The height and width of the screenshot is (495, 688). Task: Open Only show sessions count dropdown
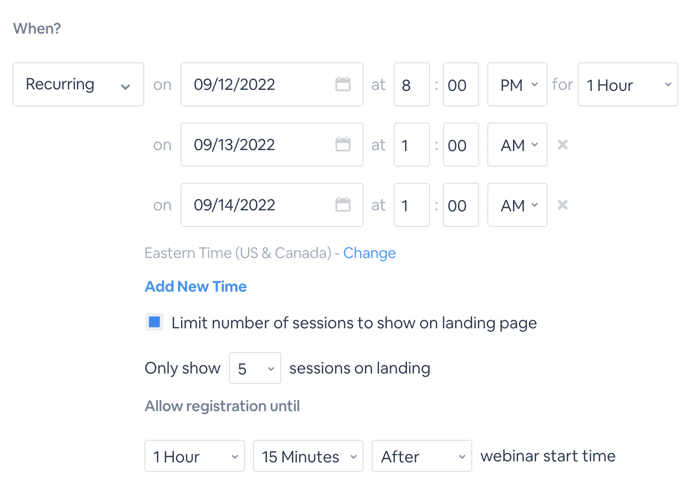[x=255, y=368]
